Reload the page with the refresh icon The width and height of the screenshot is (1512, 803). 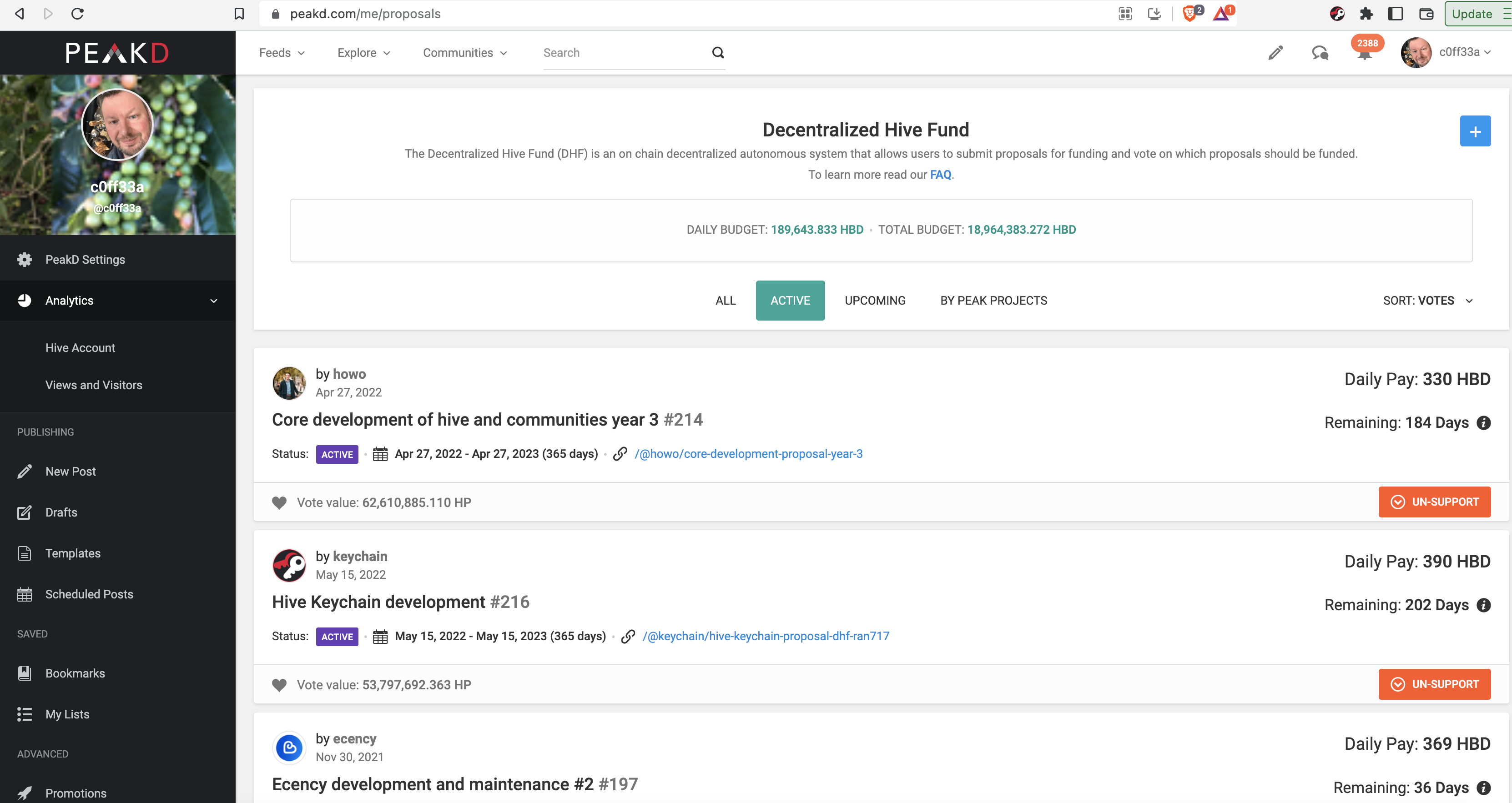[77, 14]
